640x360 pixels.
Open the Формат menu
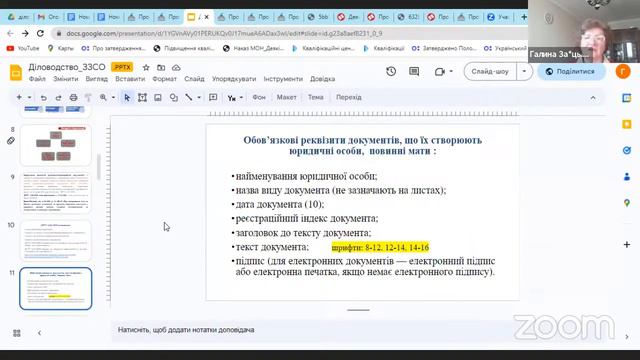point(164,79)
